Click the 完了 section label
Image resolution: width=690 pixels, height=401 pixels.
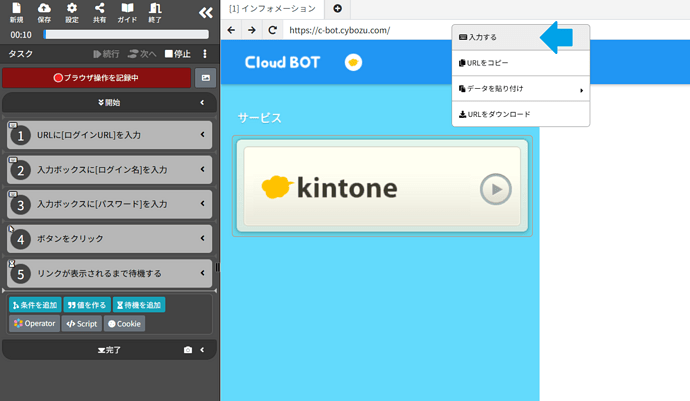point(109,350)
